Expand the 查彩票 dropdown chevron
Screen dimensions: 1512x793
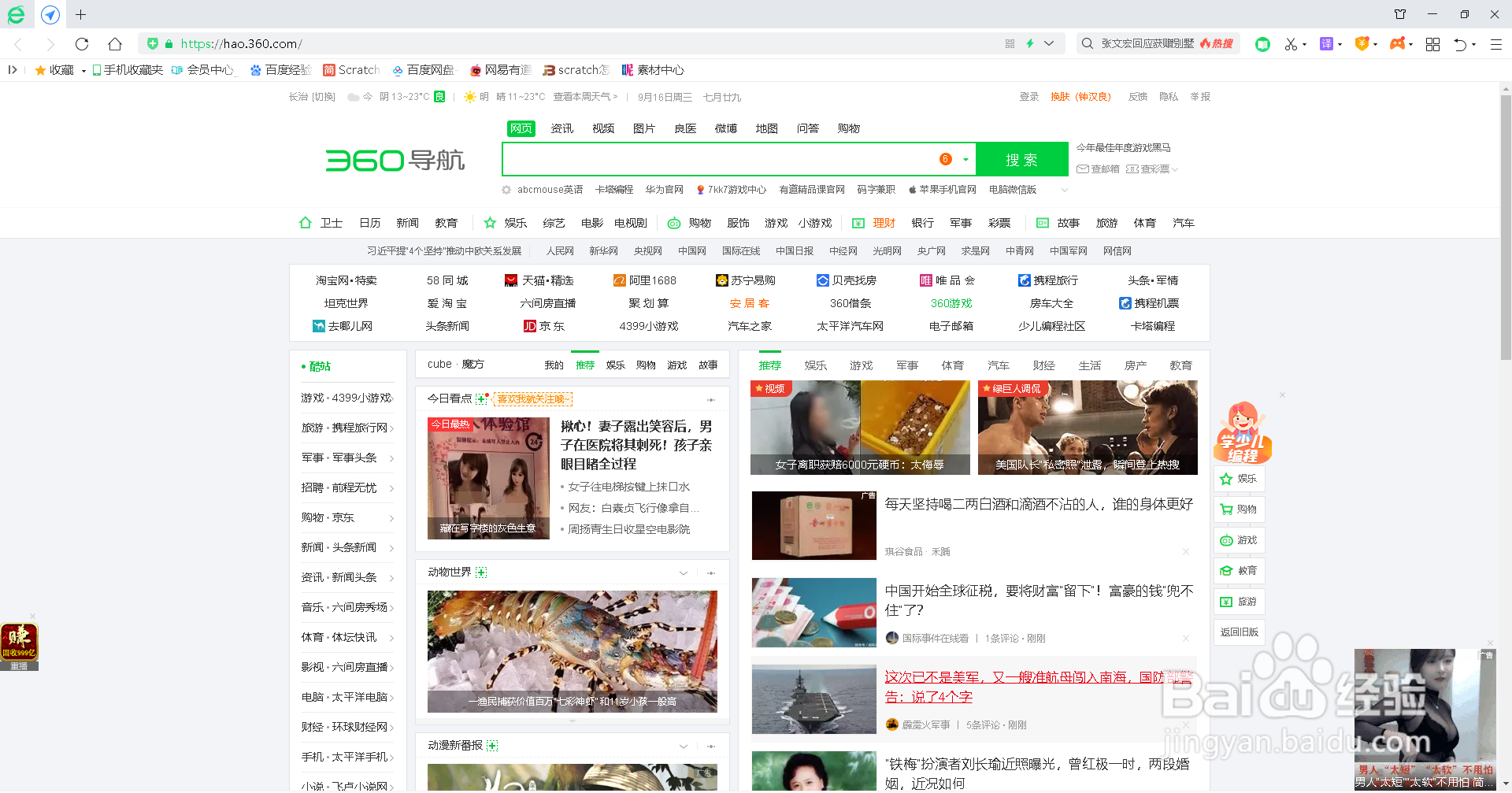tap(1175, 169)
